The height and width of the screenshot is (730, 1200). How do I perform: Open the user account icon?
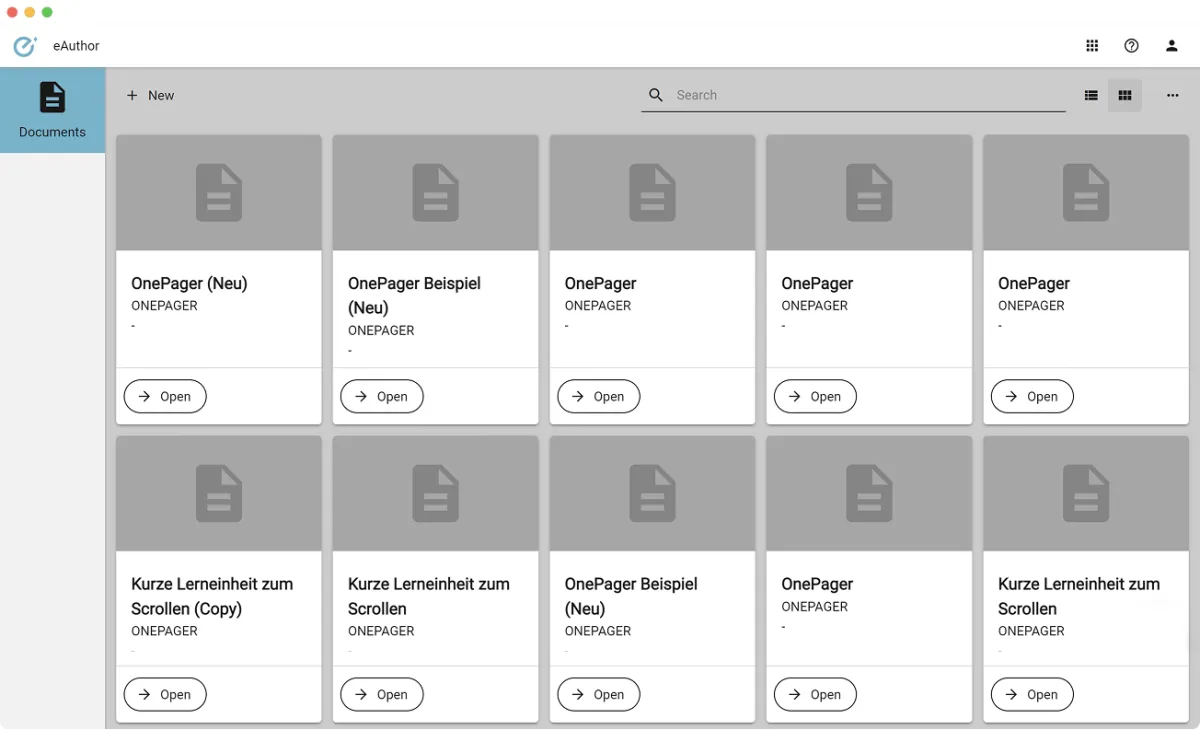[1172, 46]
